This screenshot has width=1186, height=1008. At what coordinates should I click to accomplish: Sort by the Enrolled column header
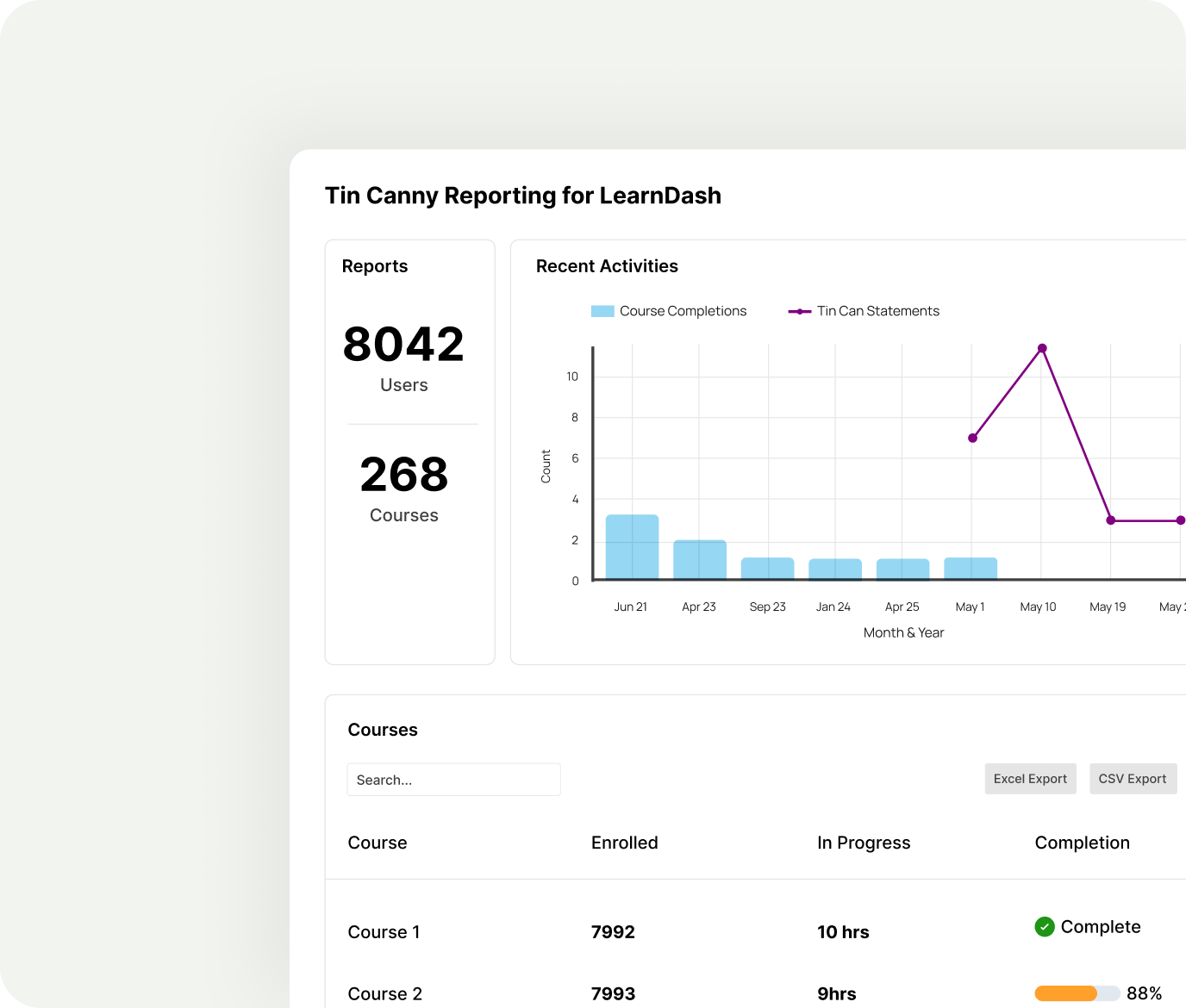click(624, 843)
